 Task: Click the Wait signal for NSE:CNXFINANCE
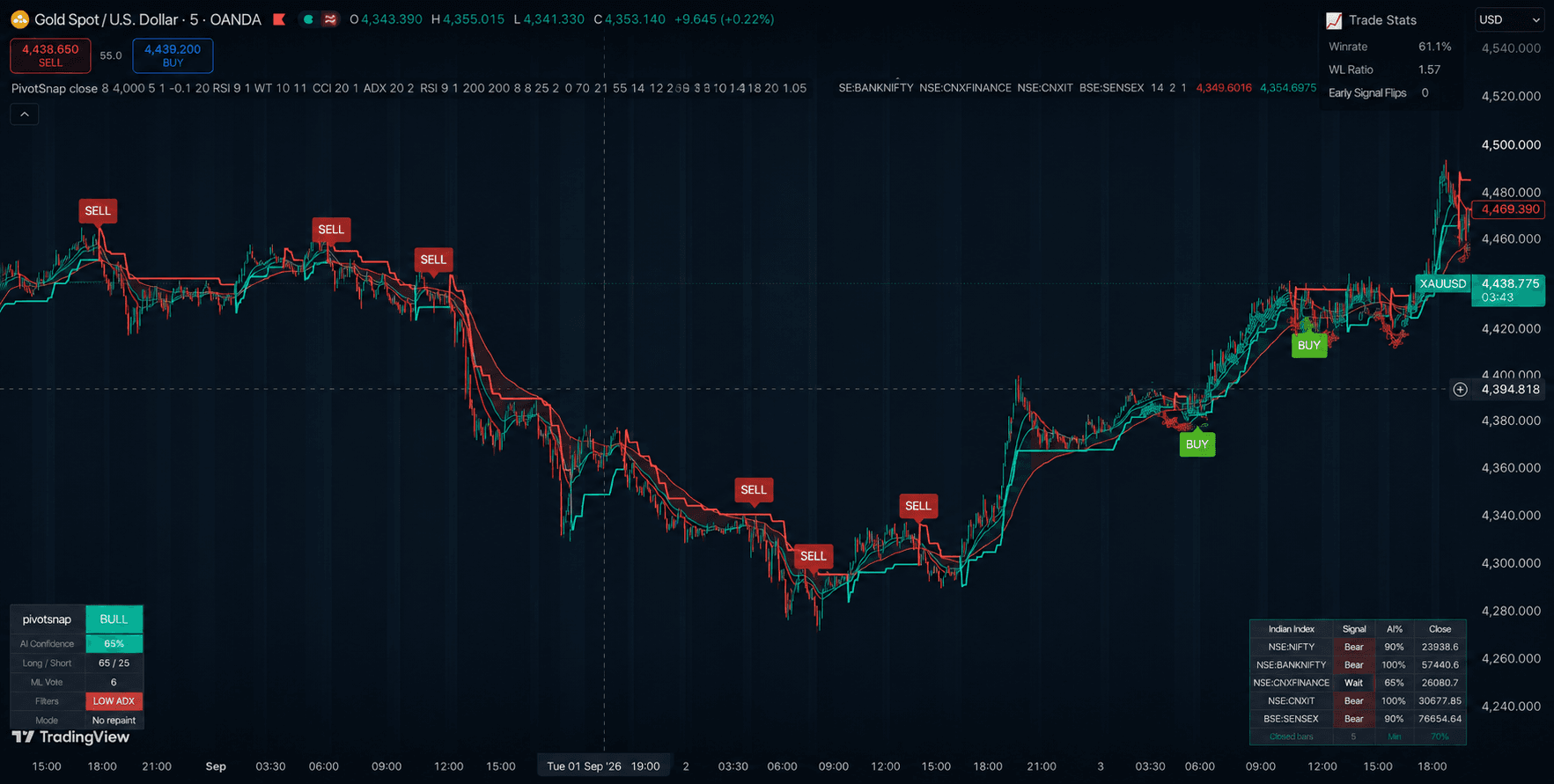1353,683
